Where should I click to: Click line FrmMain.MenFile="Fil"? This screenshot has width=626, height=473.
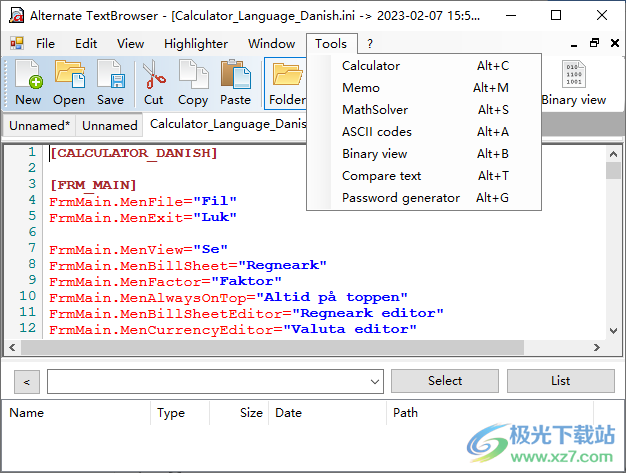(x=143, y=201)
